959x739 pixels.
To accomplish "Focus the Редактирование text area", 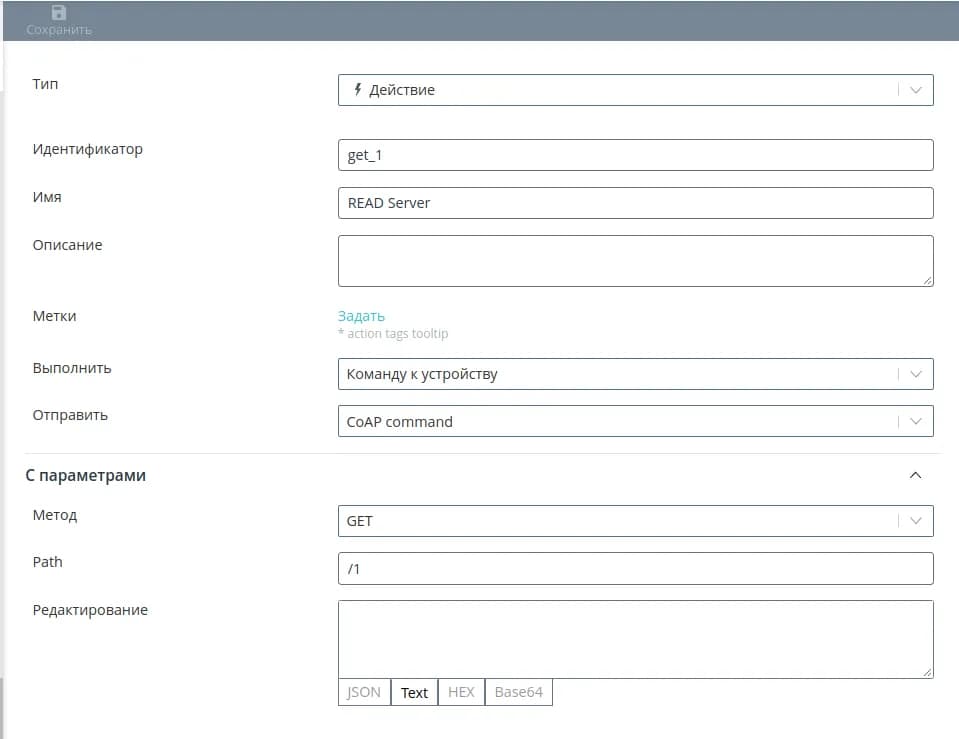I will click(635, 639).
